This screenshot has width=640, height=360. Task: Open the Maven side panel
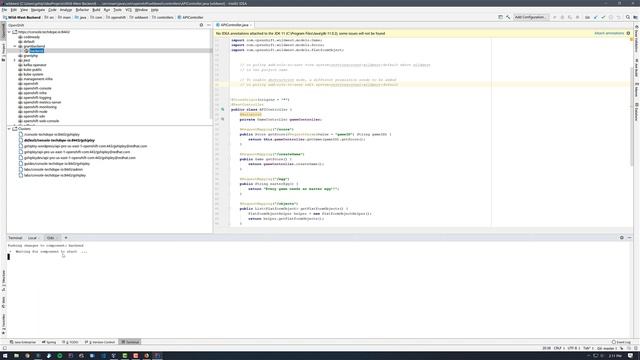636,91
